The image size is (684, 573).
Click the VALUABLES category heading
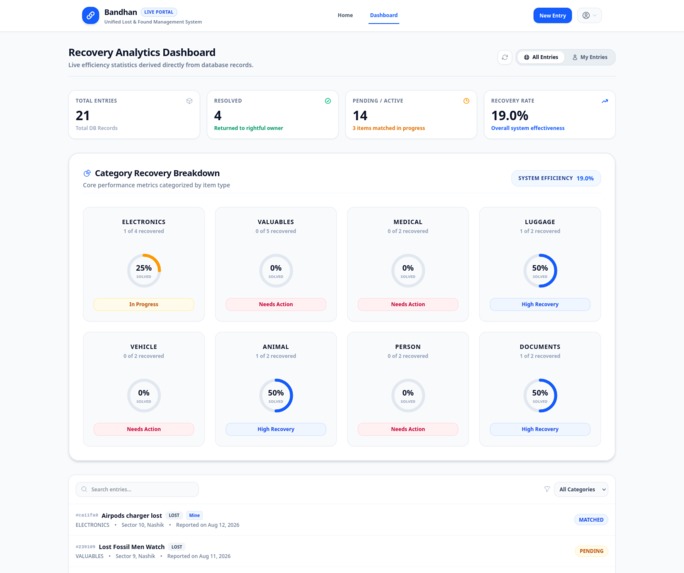coord(276,222)
